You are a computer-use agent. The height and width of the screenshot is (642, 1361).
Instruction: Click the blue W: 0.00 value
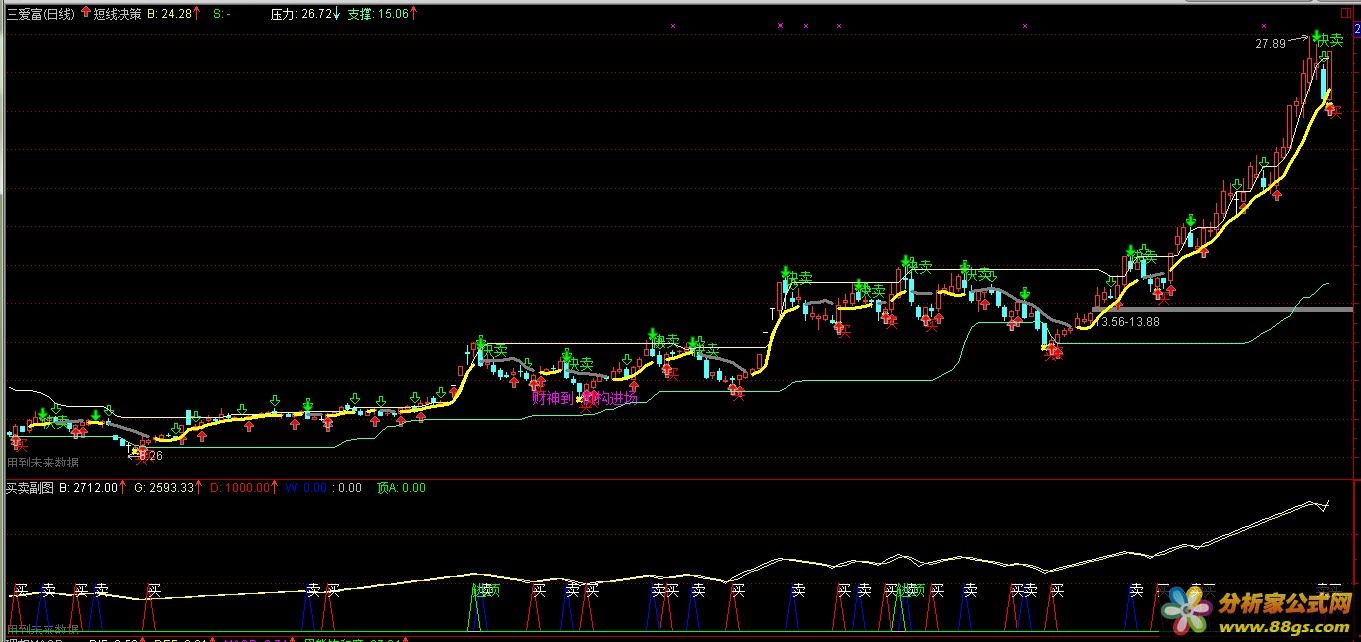[306, 488]
